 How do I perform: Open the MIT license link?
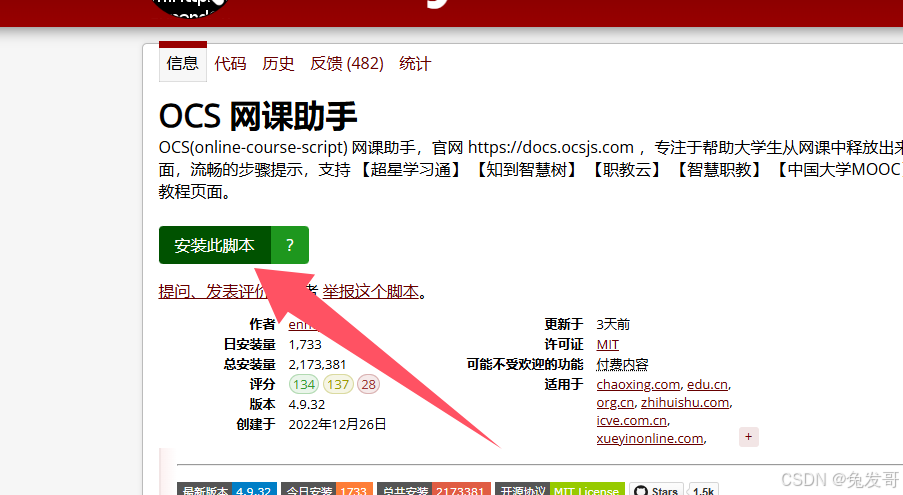[608, 345]
